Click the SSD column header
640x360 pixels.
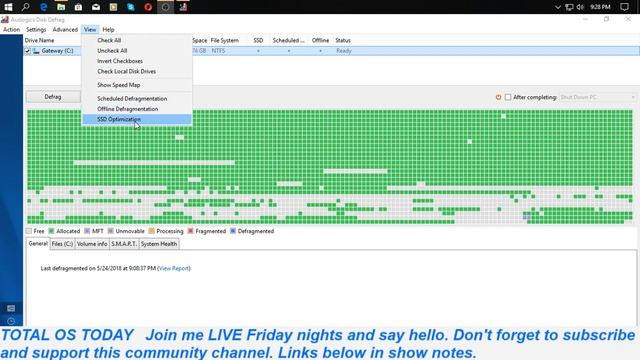[258, 40]
